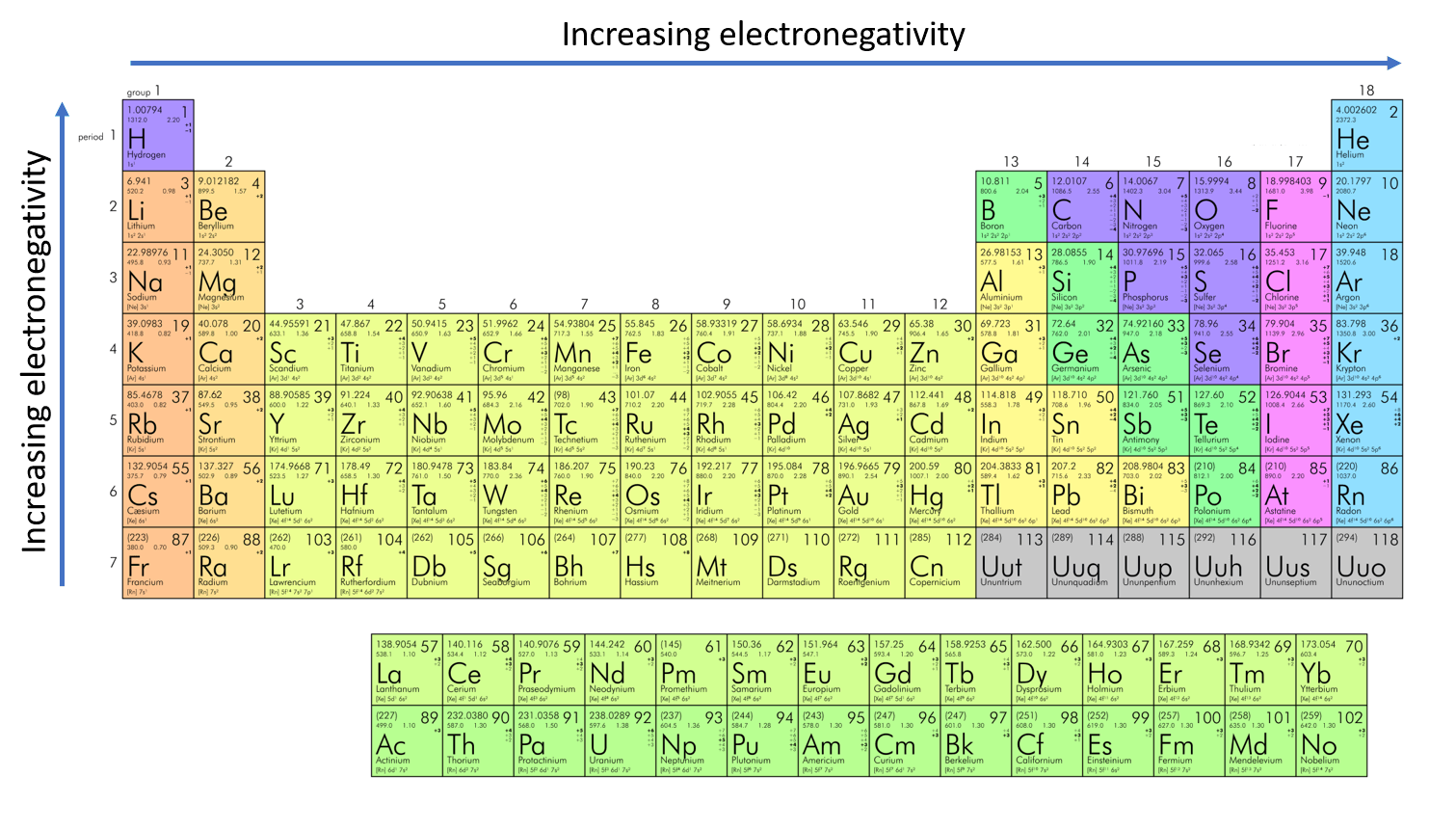
Task: Select the Mercury (Hg) element cell
Action: tap(940, 492)
